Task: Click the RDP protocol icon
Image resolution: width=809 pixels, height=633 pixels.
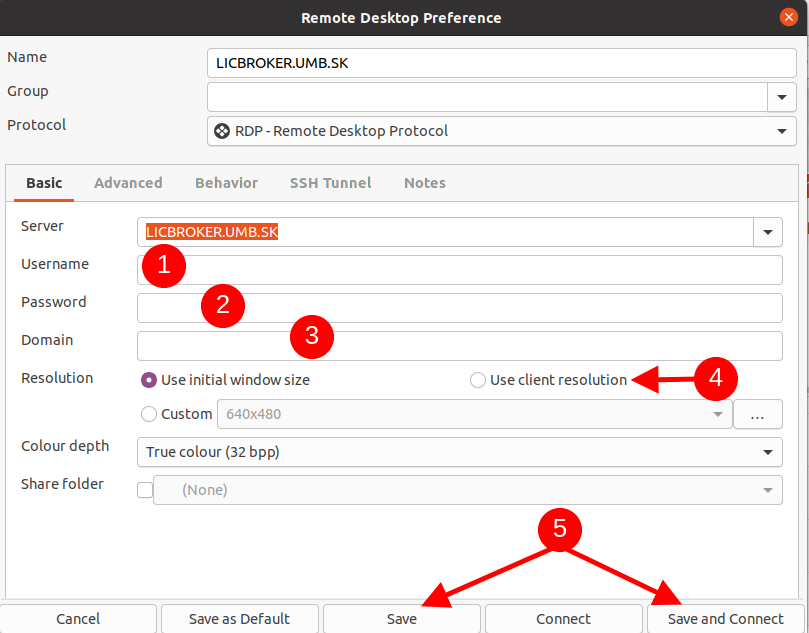Action: (x=222, y=131)
